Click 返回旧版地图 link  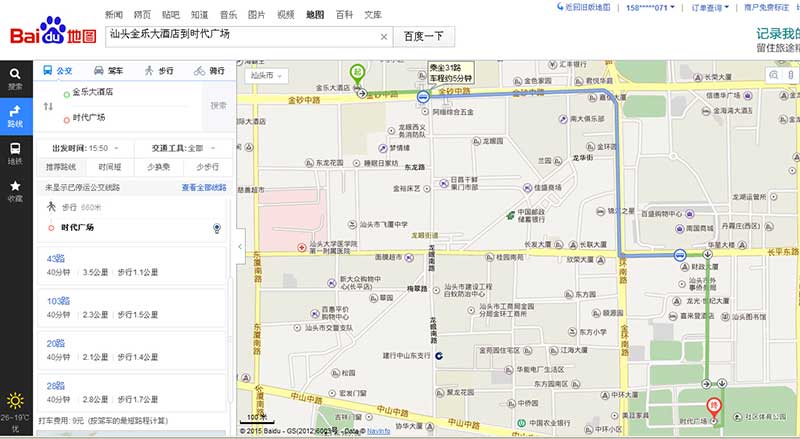[588, 8]
